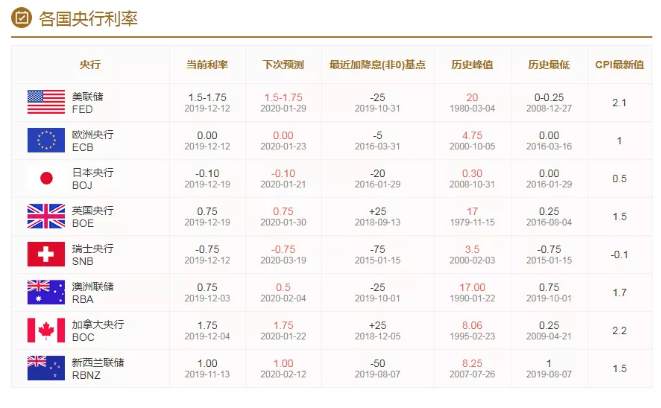Viewport: 661px width, 408px height.
Task: Click the 各国央行利率 page title
Action: tap(88, 19)
